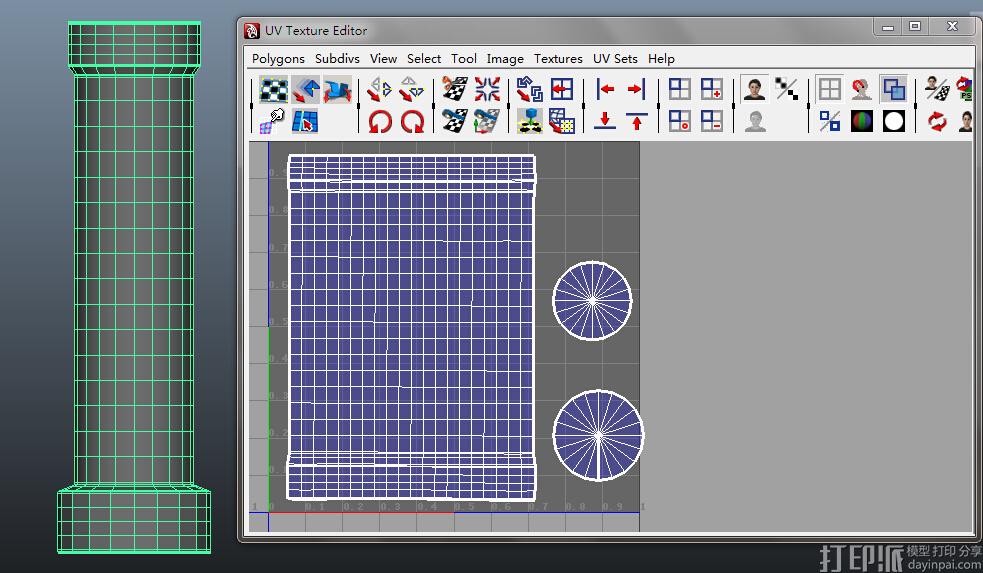Image resolution: width=983 pixels, height=573 pixels.
Task: Select the Smooth UV tool blue unfold icon
Action: pos(337,90)
